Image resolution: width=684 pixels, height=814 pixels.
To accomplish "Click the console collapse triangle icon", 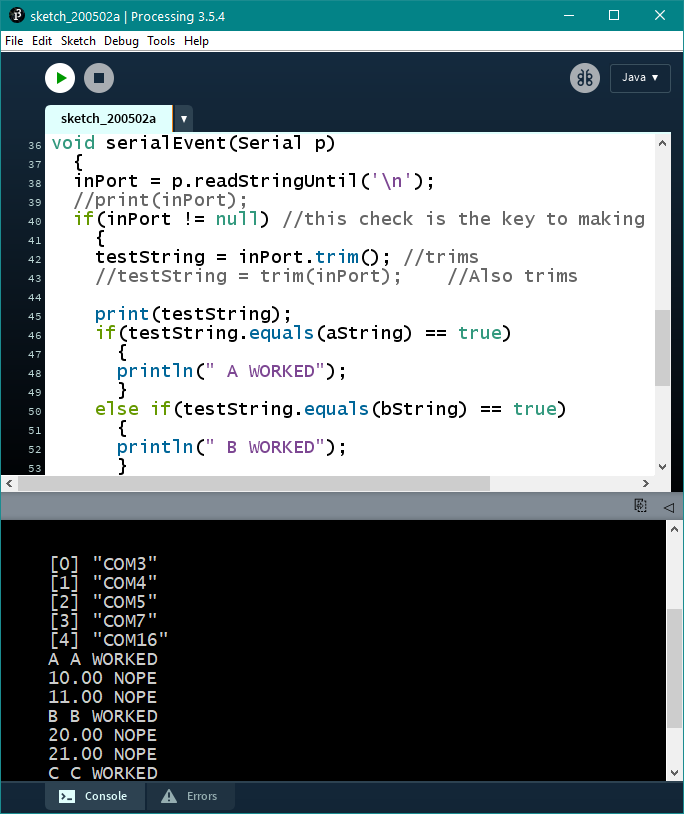I will coord(668,507).
